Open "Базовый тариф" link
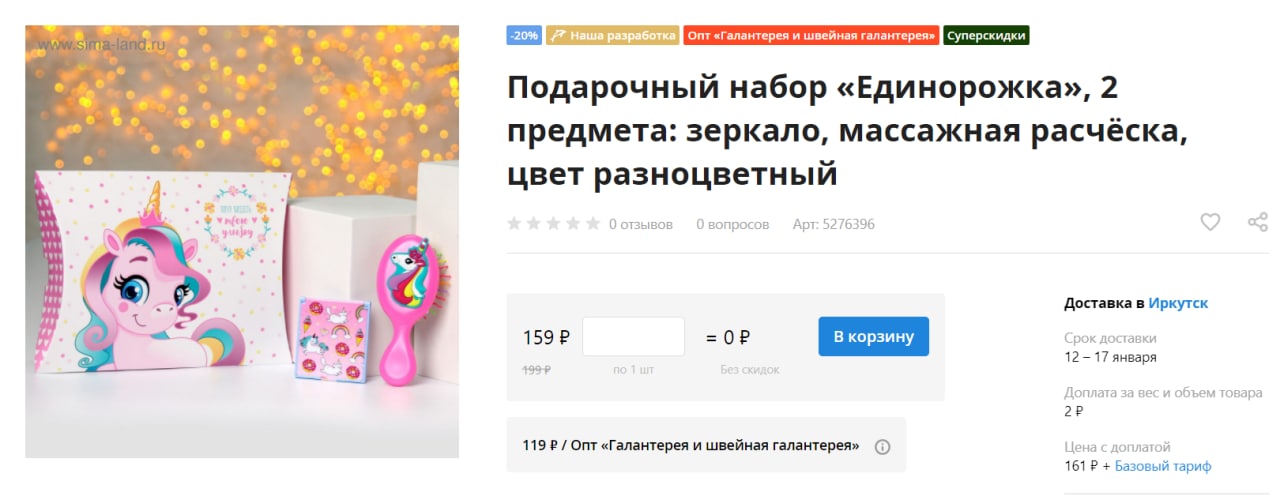This screenshot has width=1280, height=496. pyautogui.click(x=1163, y=466)
